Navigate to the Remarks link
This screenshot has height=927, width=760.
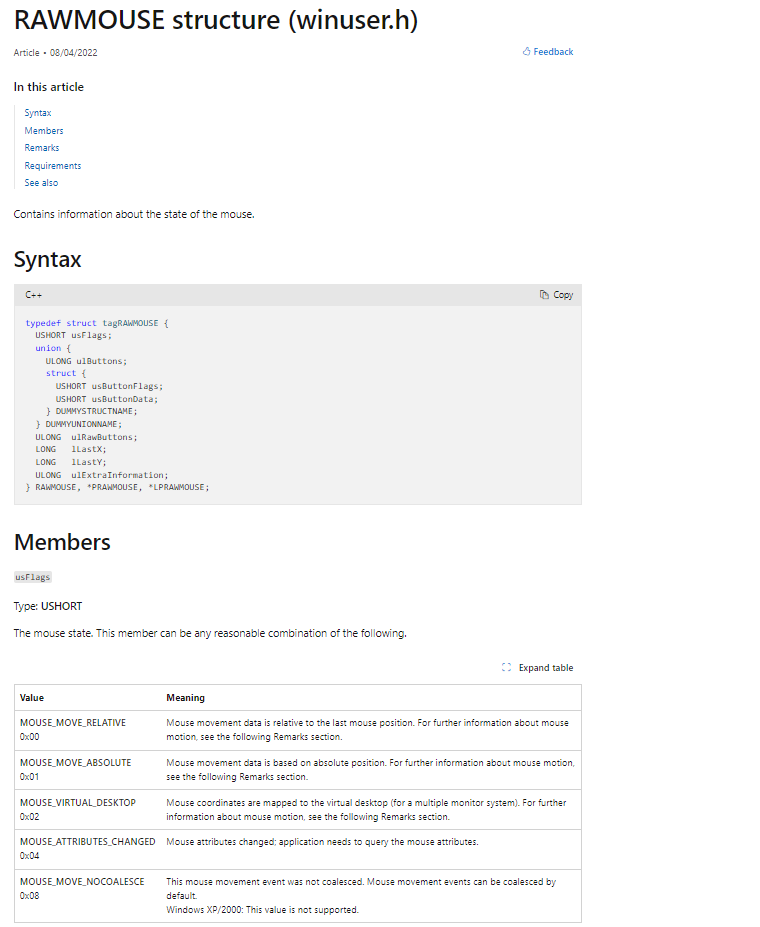pos(41,147)
